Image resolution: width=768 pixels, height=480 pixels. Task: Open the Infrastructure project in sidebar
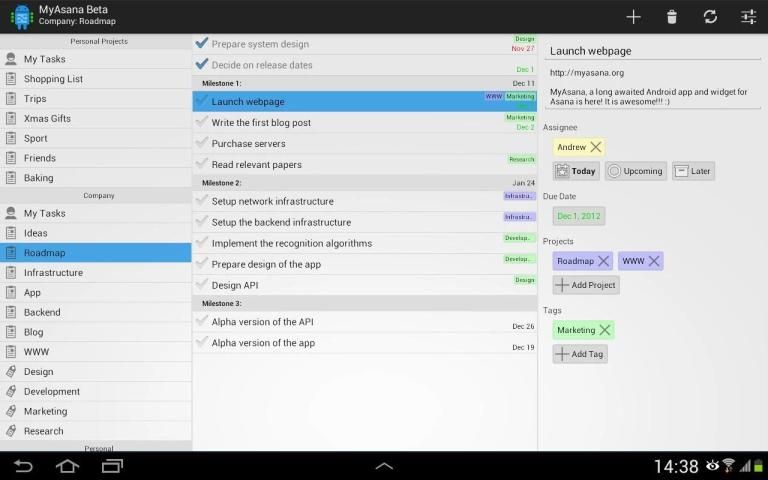(x=53, y=272)
